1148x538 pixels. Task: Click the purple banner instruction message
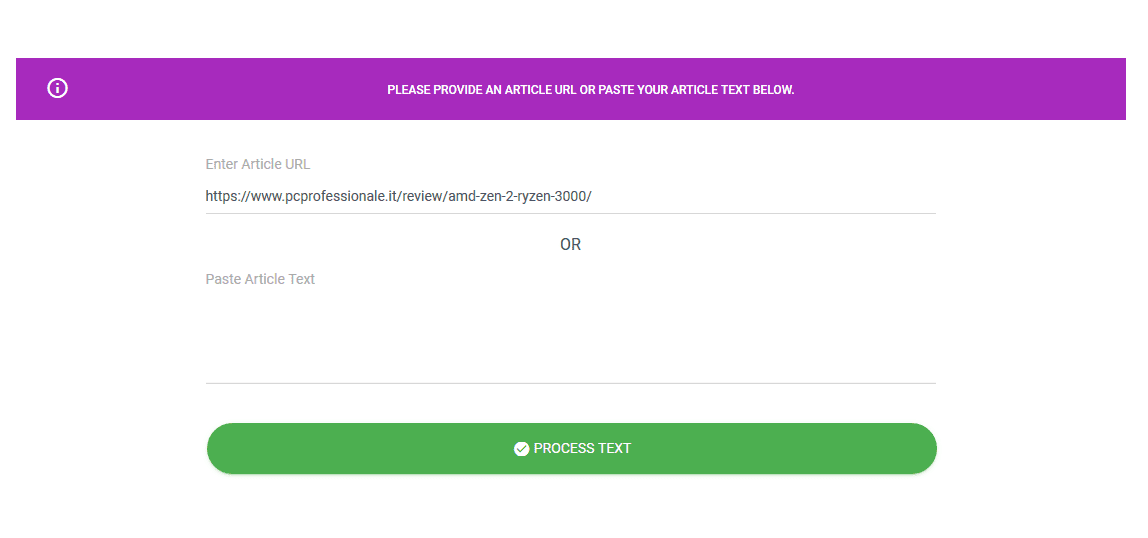[590, 90]
